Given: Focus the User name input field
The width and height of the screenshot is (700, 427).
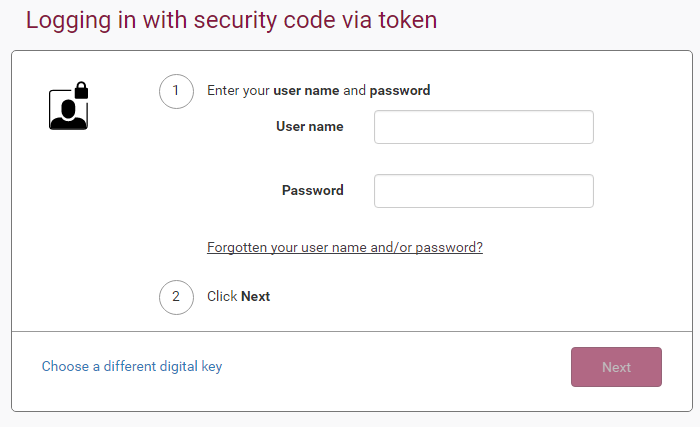Looking at the screenshot, I should 484,127.
